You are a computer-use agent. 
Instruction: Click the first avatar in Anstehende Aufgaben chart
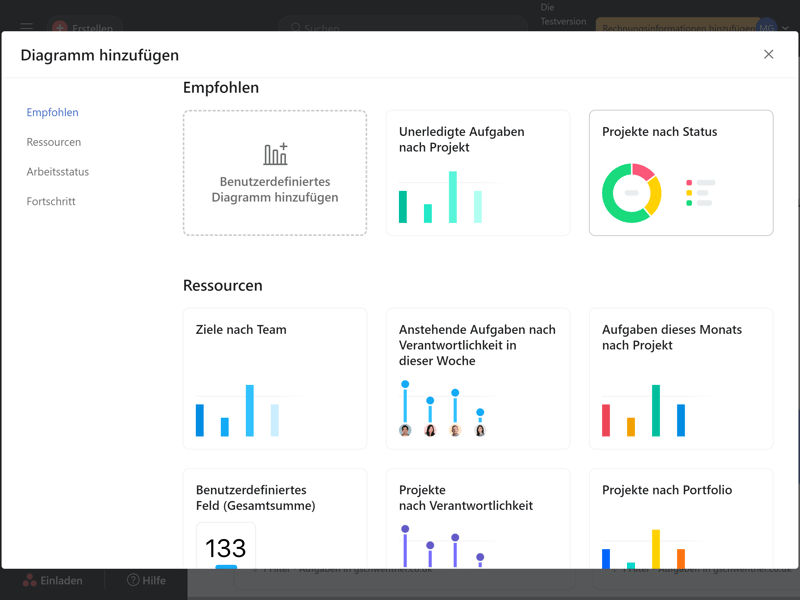(x=405, y=430)
